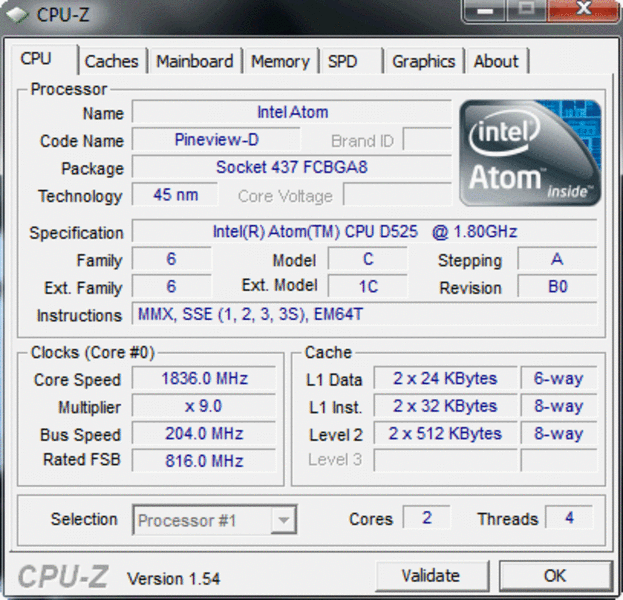623x600 pixels.
Task: Select the Memory tab
Action: pyautogui.click(x=280, y=62)
